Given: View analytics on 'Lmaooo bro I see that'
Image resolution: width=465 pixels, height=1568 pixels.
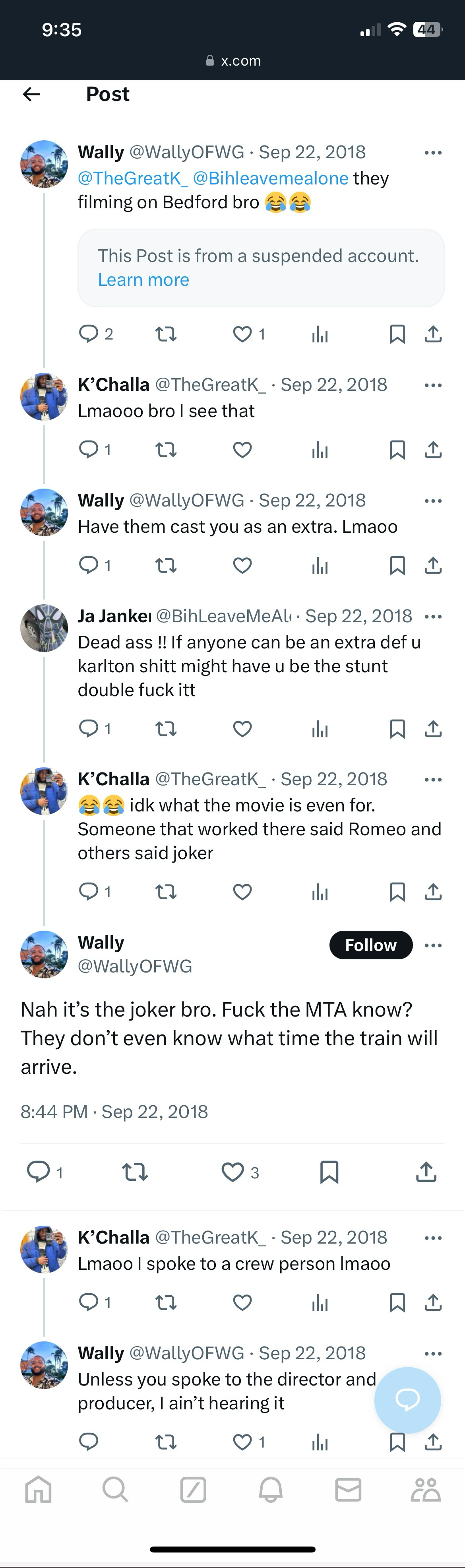Looking at the screenshot, I should (320, 450).
